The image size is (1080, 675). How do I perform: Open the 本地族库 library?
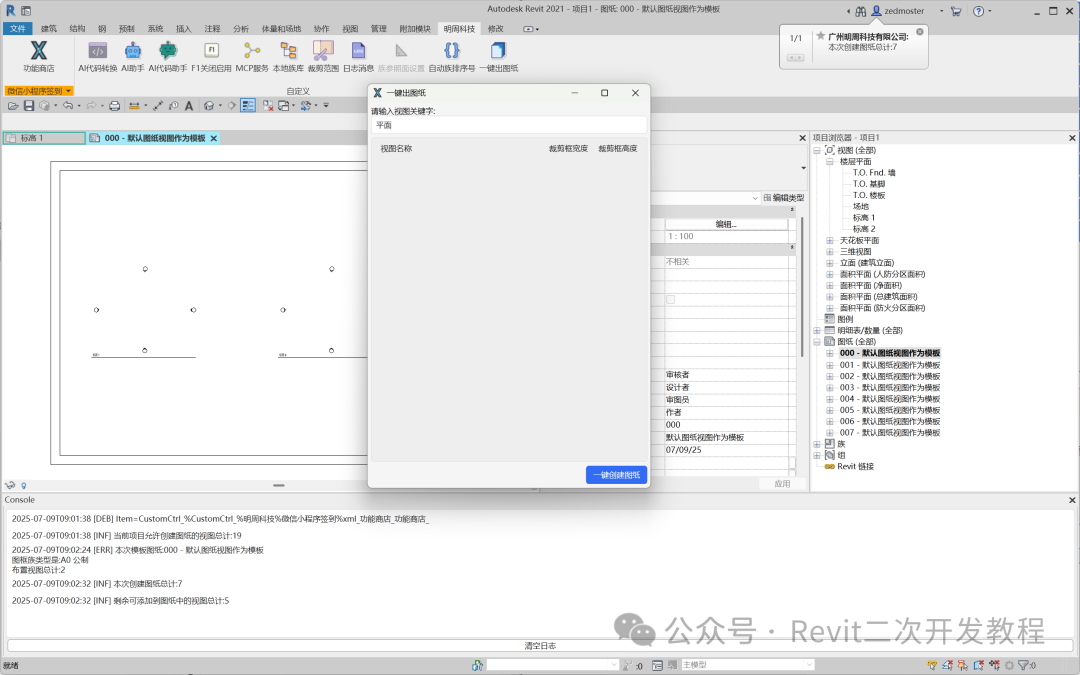(288, 56)
